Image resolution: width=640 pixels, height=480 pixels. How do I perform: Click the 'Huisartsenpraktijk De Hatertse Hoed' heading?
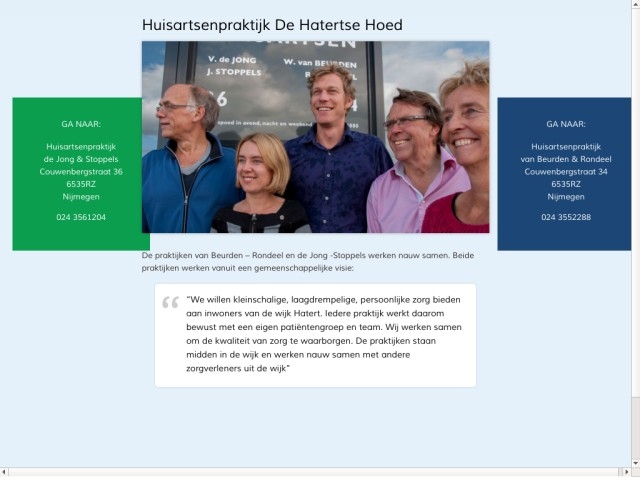(x=273, y=24)
